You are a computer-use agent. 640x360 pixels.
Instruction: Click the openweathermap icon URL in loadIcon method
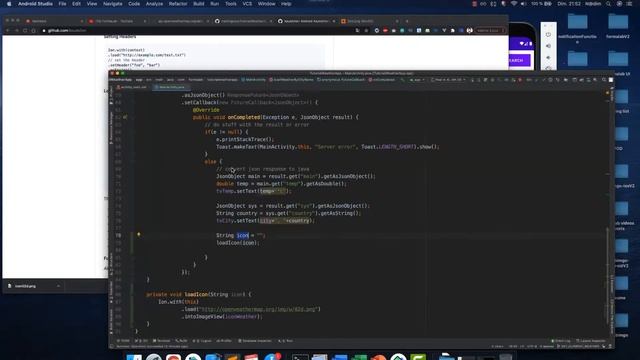click(x=258, y=309)
